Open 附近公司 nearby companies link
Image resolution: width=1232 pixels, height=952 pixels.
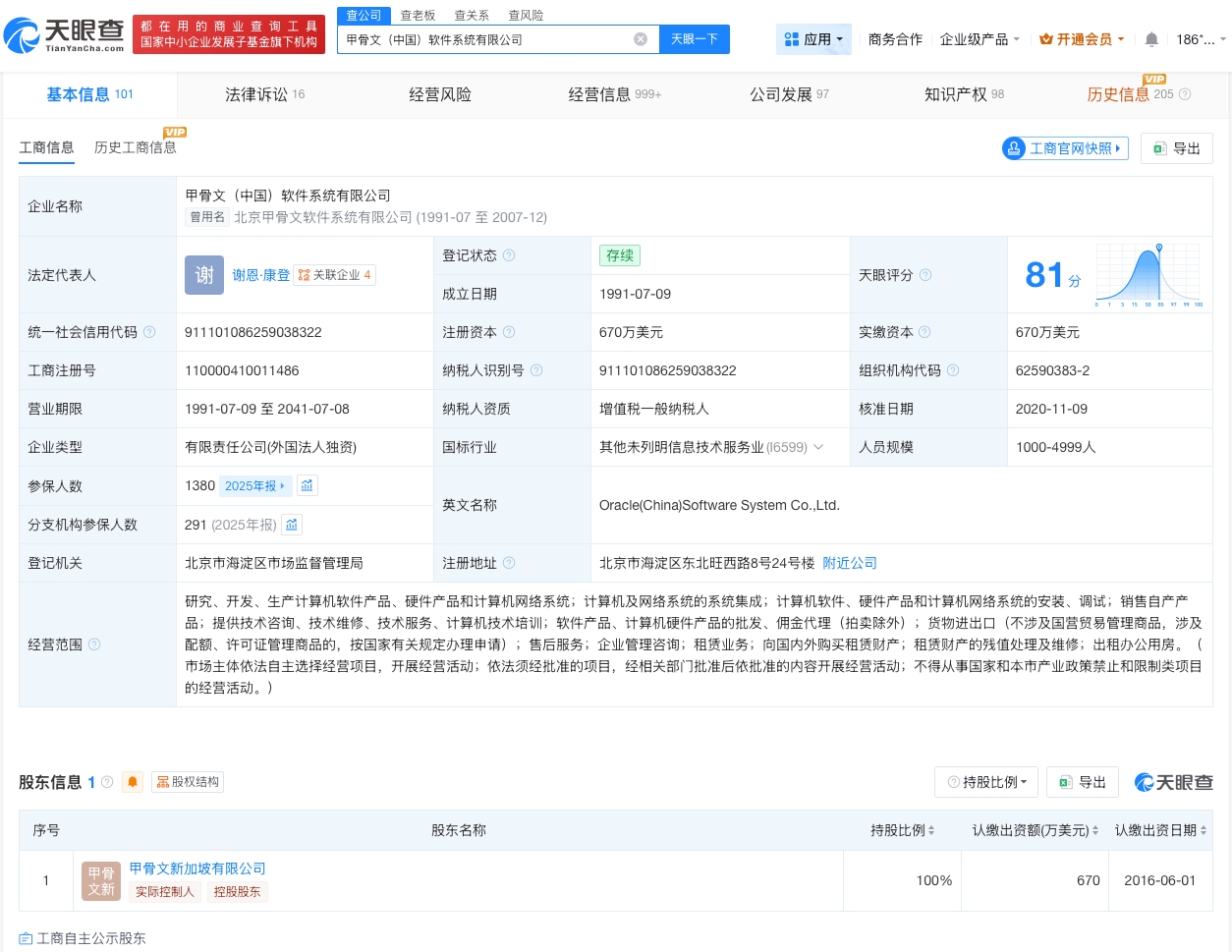click(x=850, y=563)
